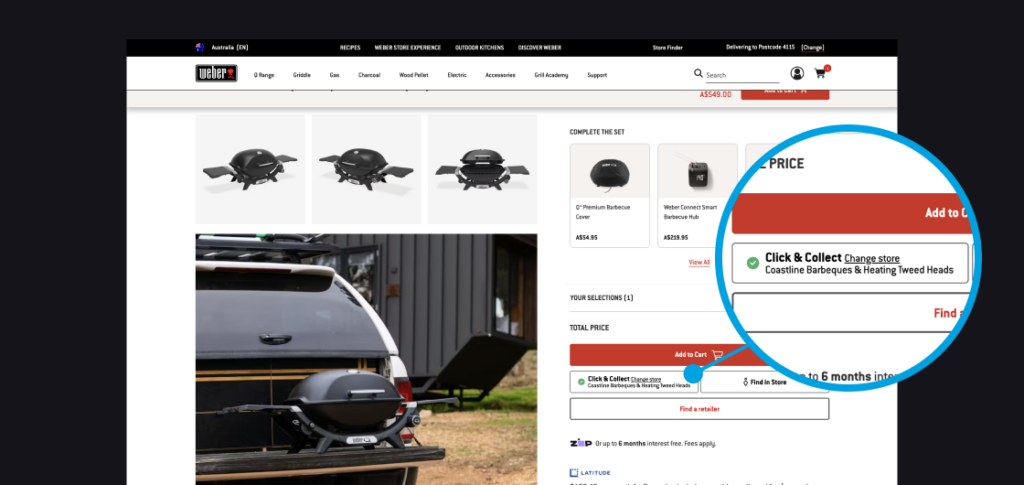This screenshot has height=485, width=1024.
Task: Open the Support menu
Action: pyautogui.click(x=597, y=75)
